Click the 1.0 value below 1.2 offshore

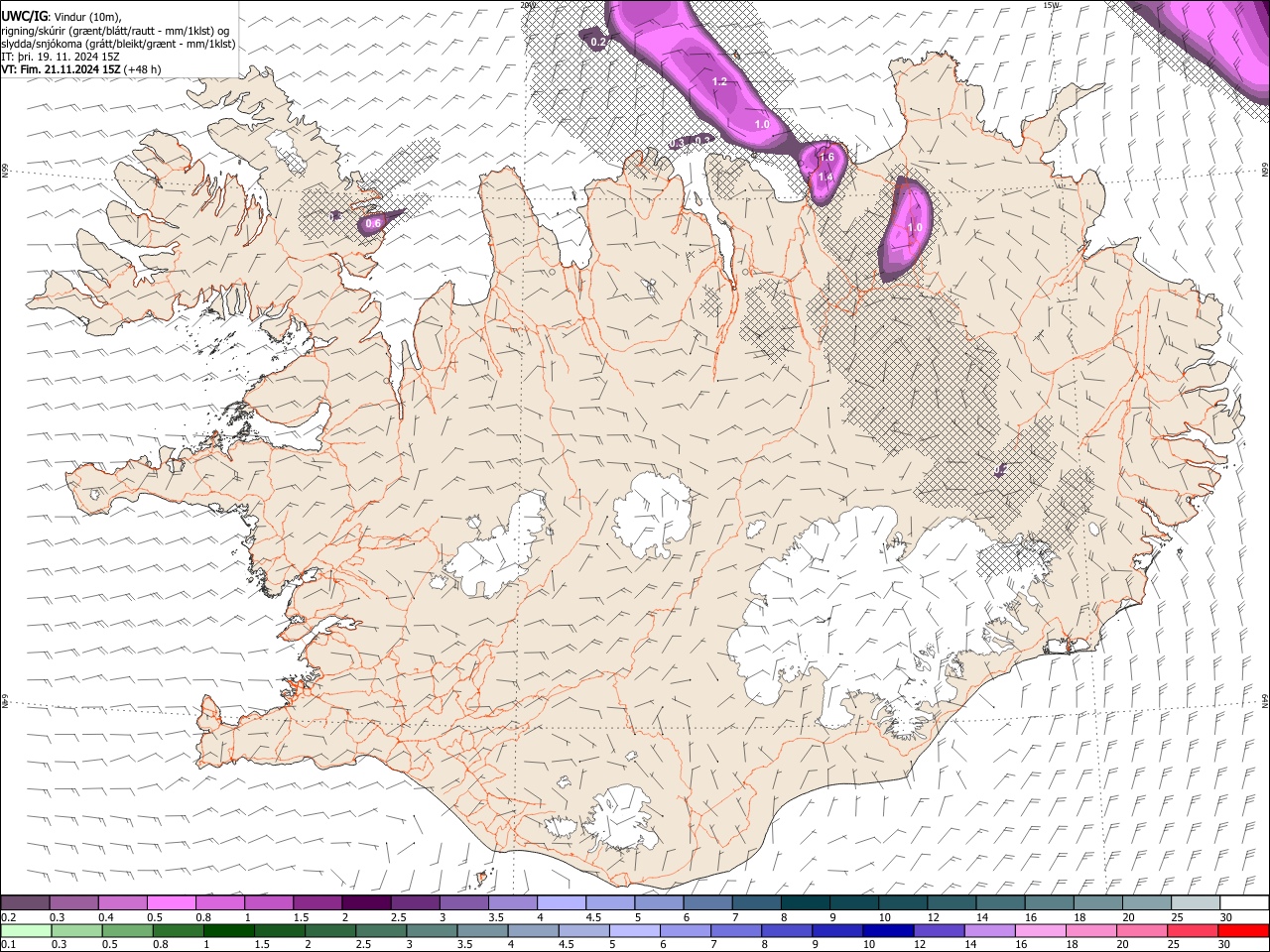tap(762, 124)
